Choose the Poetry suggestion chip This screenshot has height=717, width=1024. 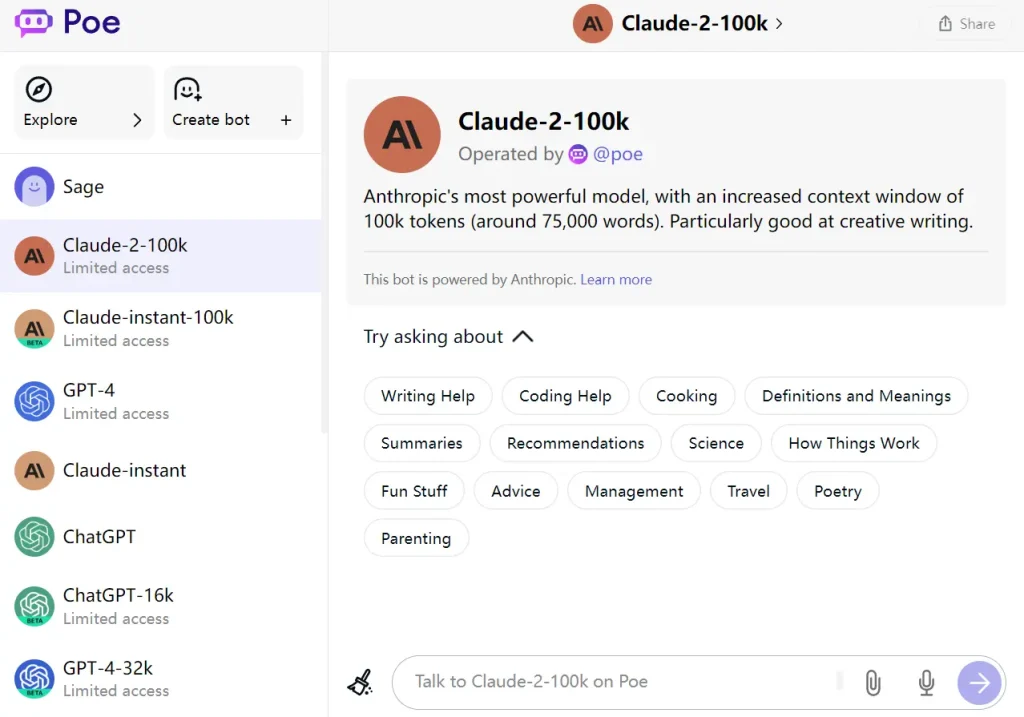(x=838, y=491)
